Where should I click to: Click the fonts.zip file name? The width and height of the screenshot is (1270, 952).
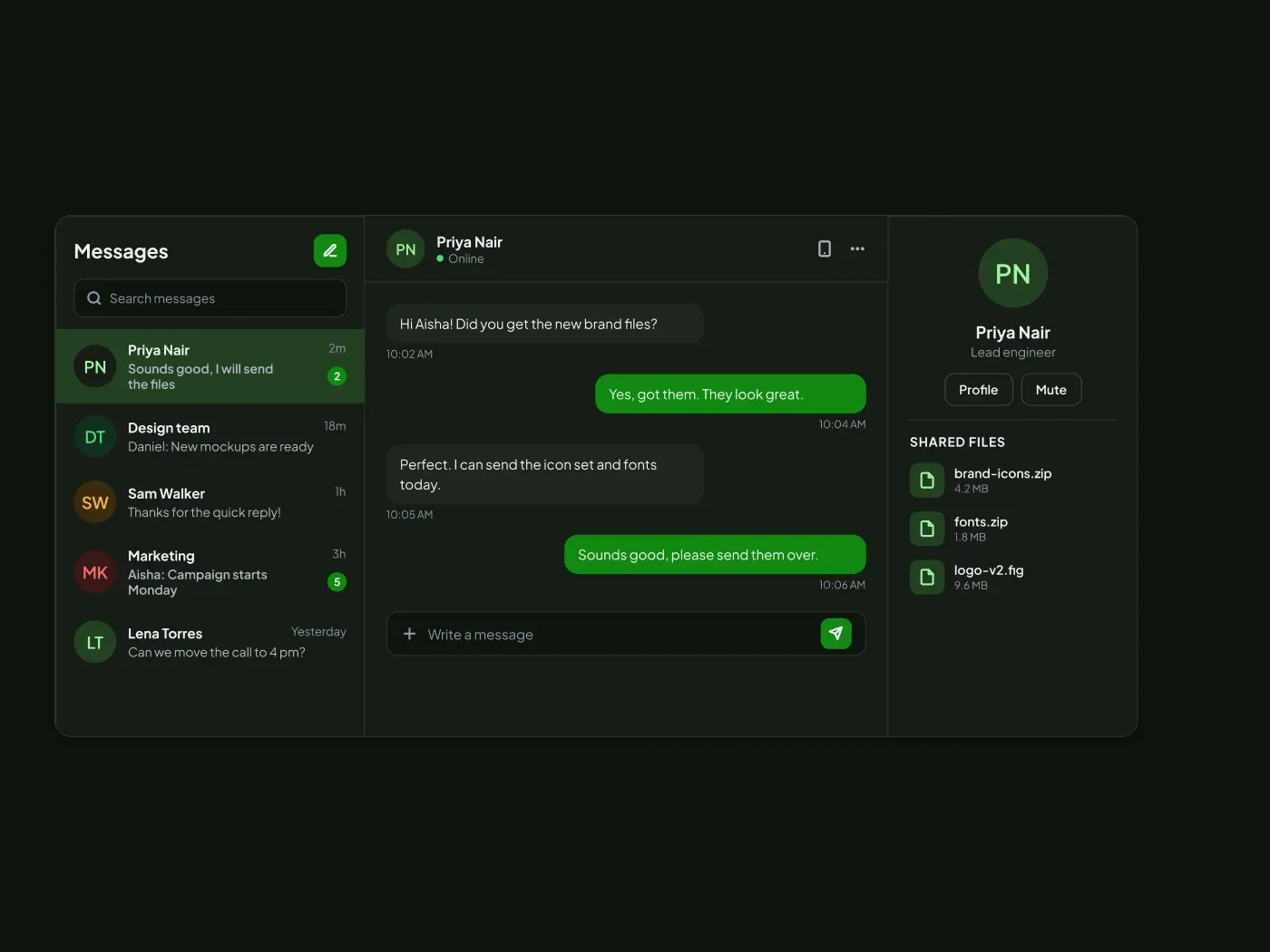point(981,521)
